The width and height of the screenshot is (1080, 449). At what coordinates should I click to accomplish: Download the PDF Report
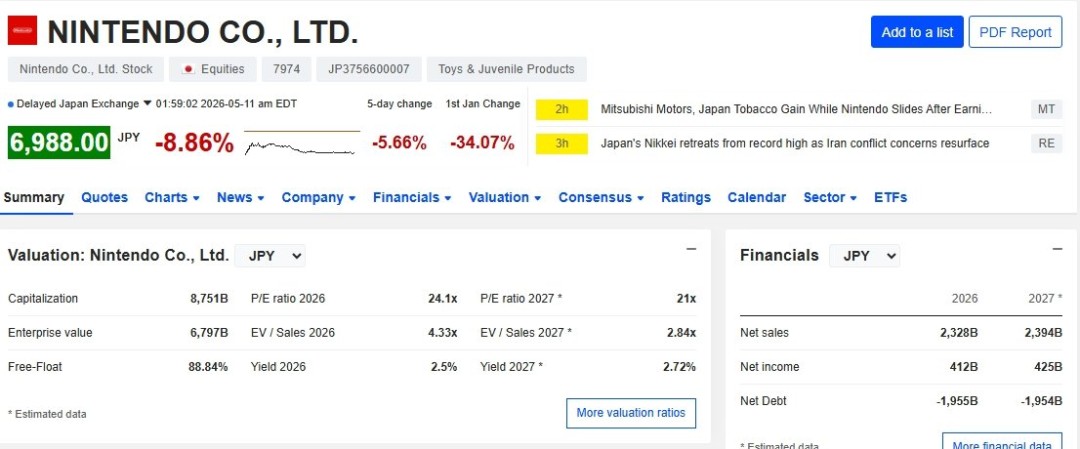(x=1015, y=32)
